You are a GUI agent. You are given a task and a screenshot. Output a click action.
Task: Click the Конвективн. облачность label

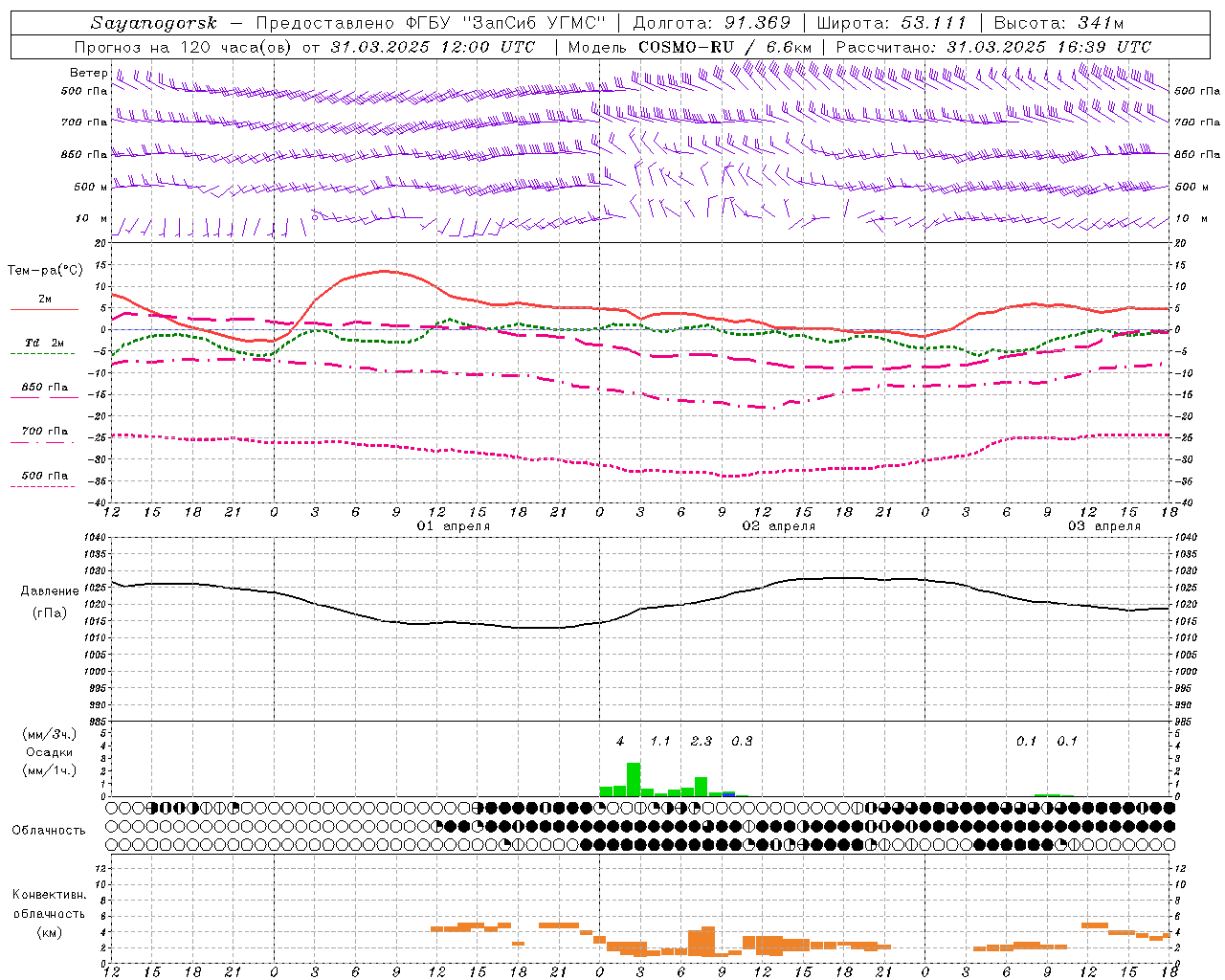pos(49,904)
